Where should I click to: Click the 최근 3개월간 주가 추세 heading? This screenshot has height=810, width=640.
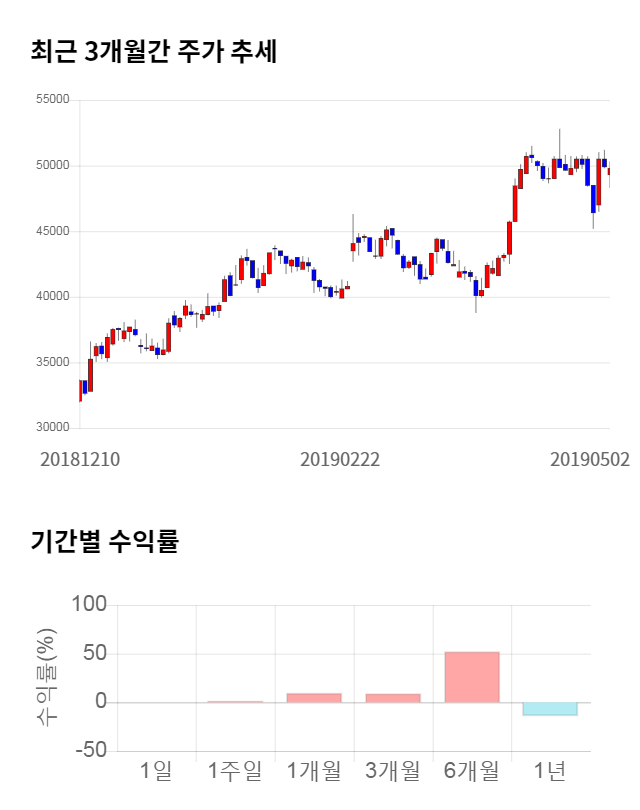click(153, 52)
